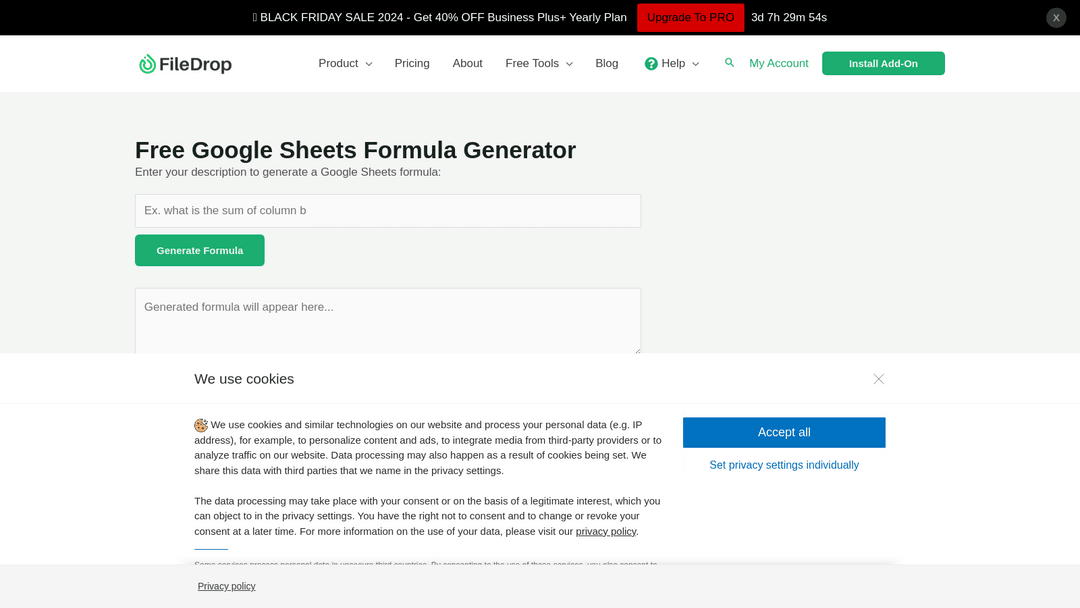Open the Help menu chevron
This screenshot has height=608, width=1080.
(696, 64)
